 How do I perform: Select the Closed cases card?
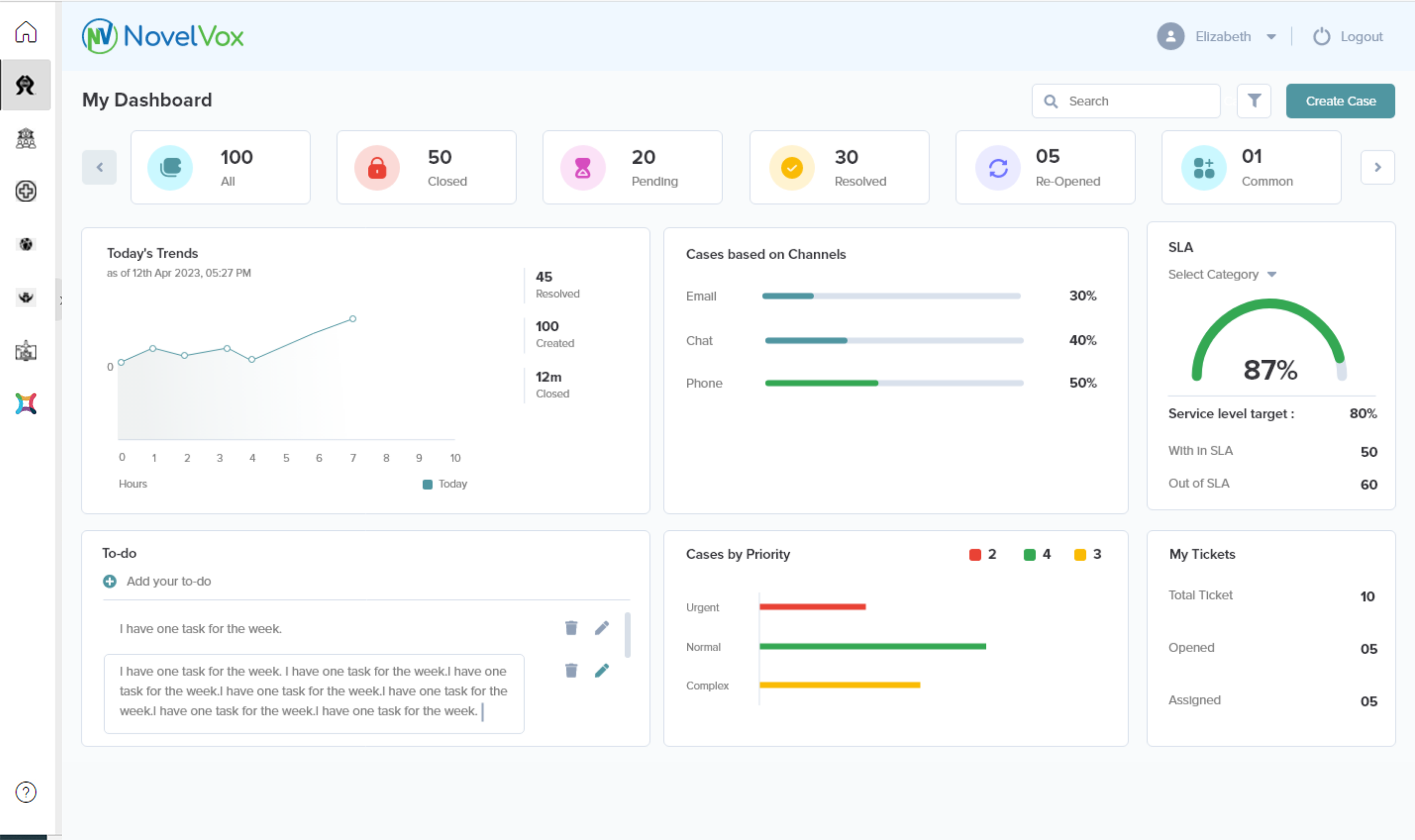[x=426, y=168]
